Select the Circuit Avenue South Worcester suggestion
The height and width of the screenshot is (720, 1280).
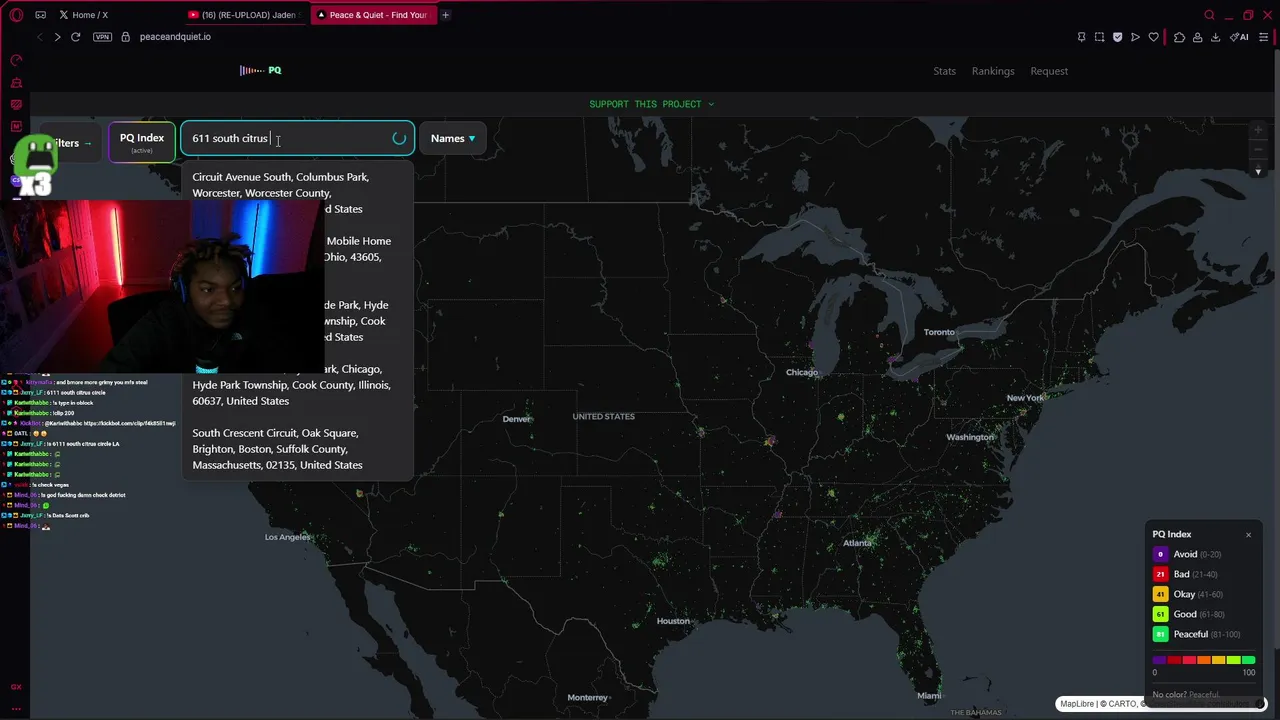[296, 193]
